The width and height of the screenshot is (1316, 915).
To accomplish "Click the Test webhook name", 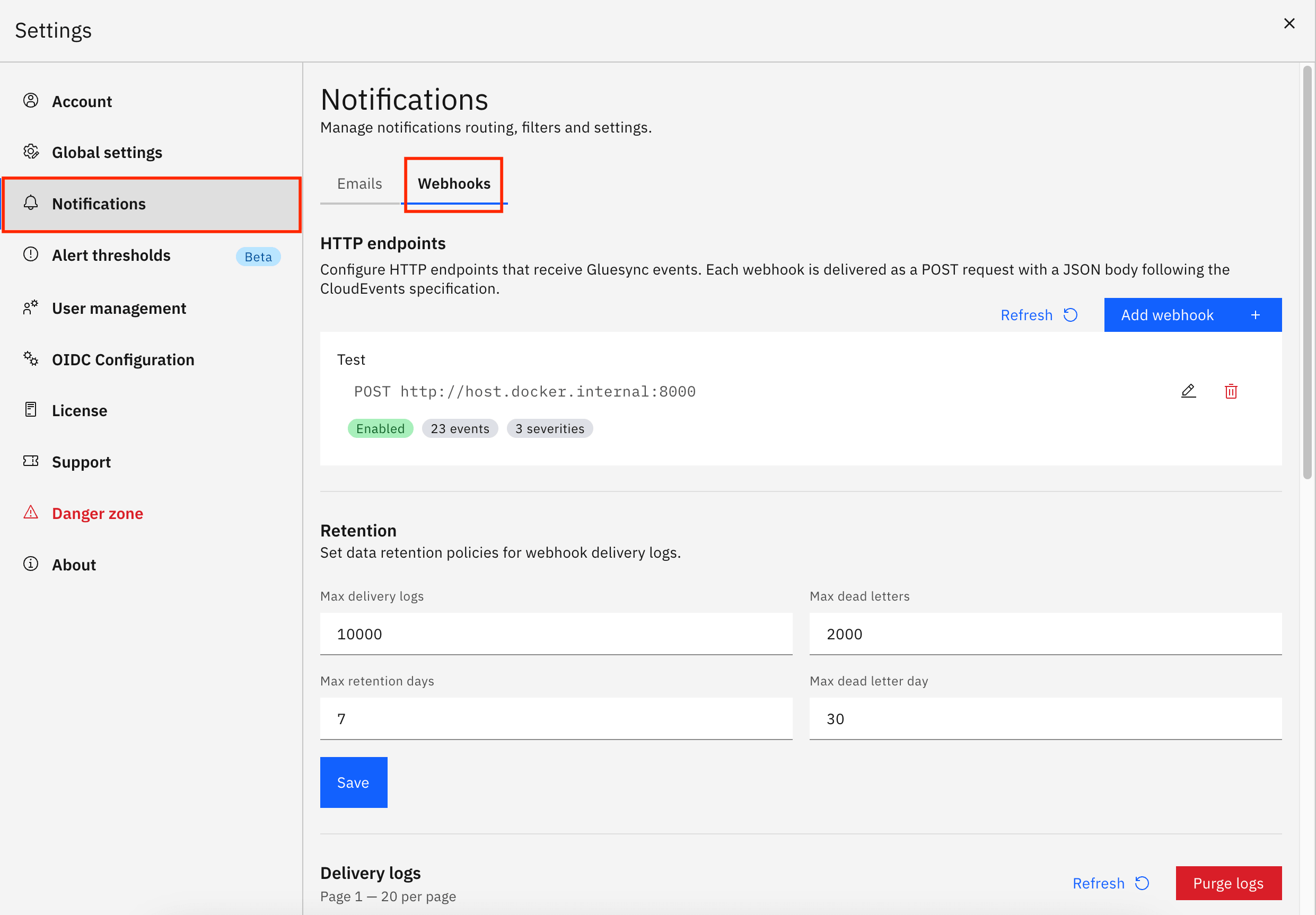I will 351,360.
